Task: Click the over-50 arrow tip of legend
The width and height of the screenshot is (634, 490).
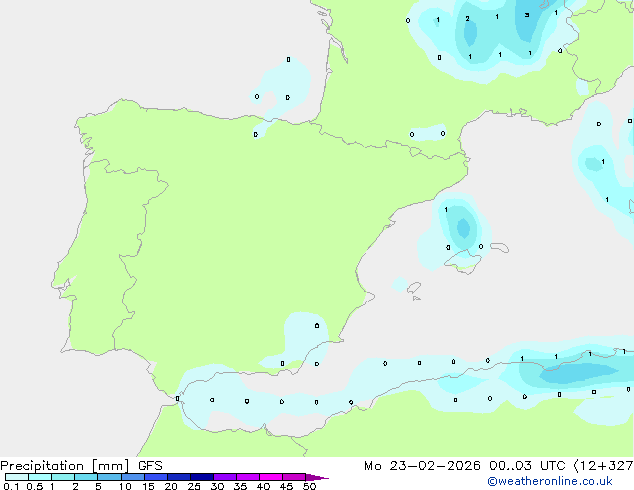Action: [317, 477]
